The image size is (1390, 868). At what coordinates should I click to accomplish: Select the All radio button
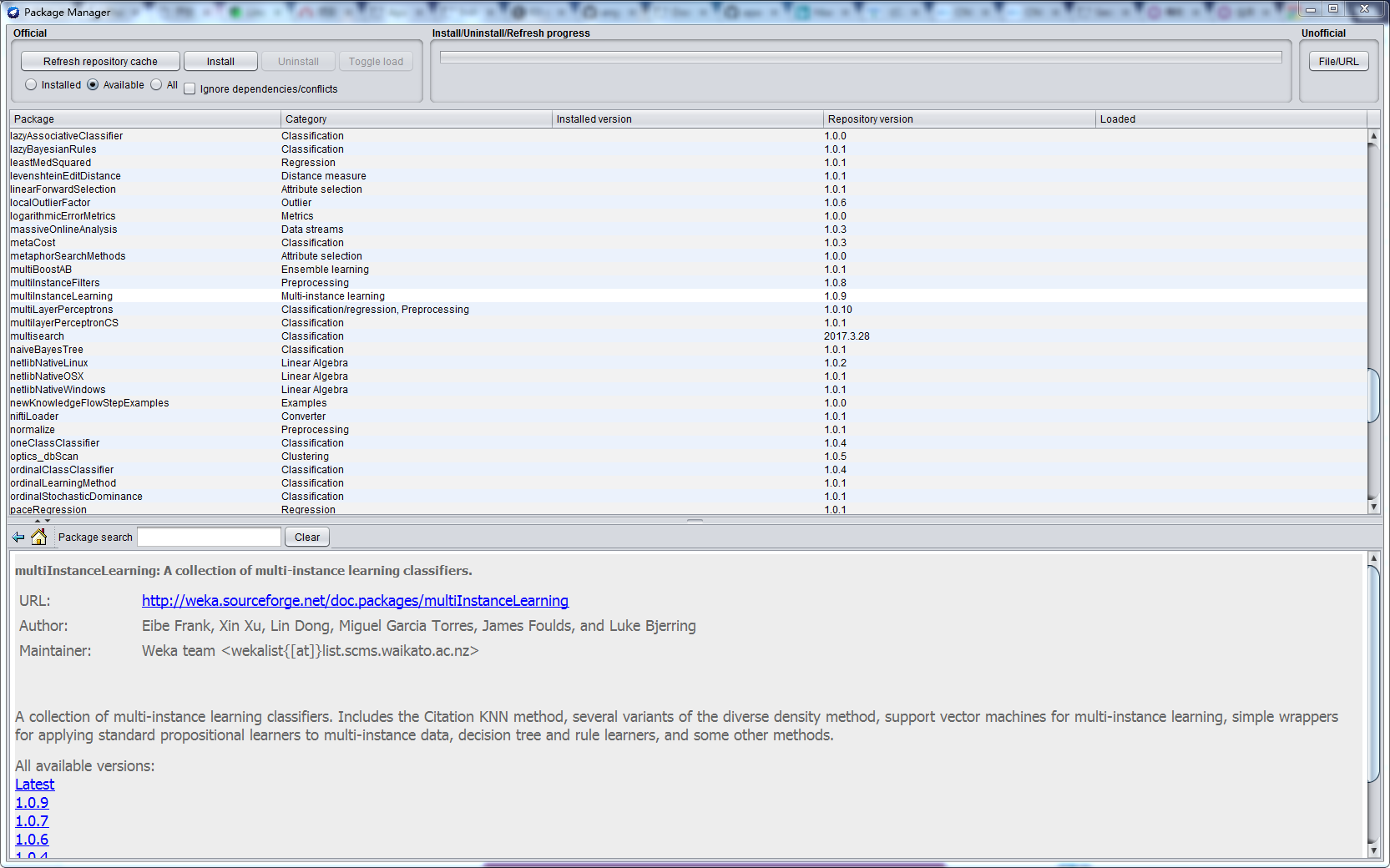point(156,85)
